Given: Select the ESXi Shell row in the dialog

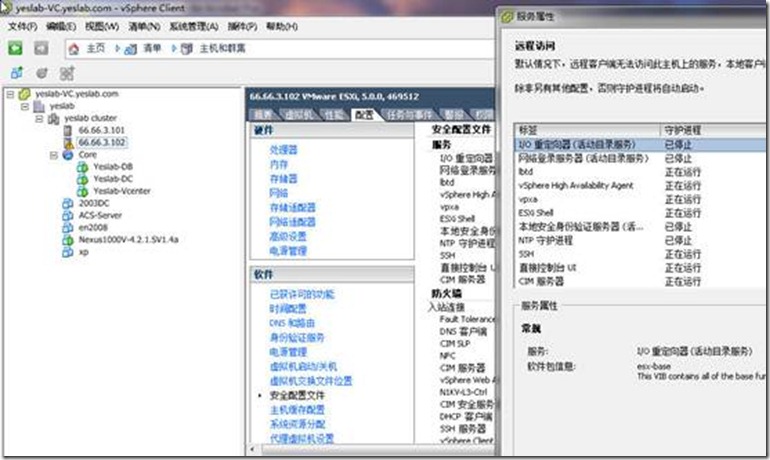Looking at the screenshot, I should coord(640,213).
